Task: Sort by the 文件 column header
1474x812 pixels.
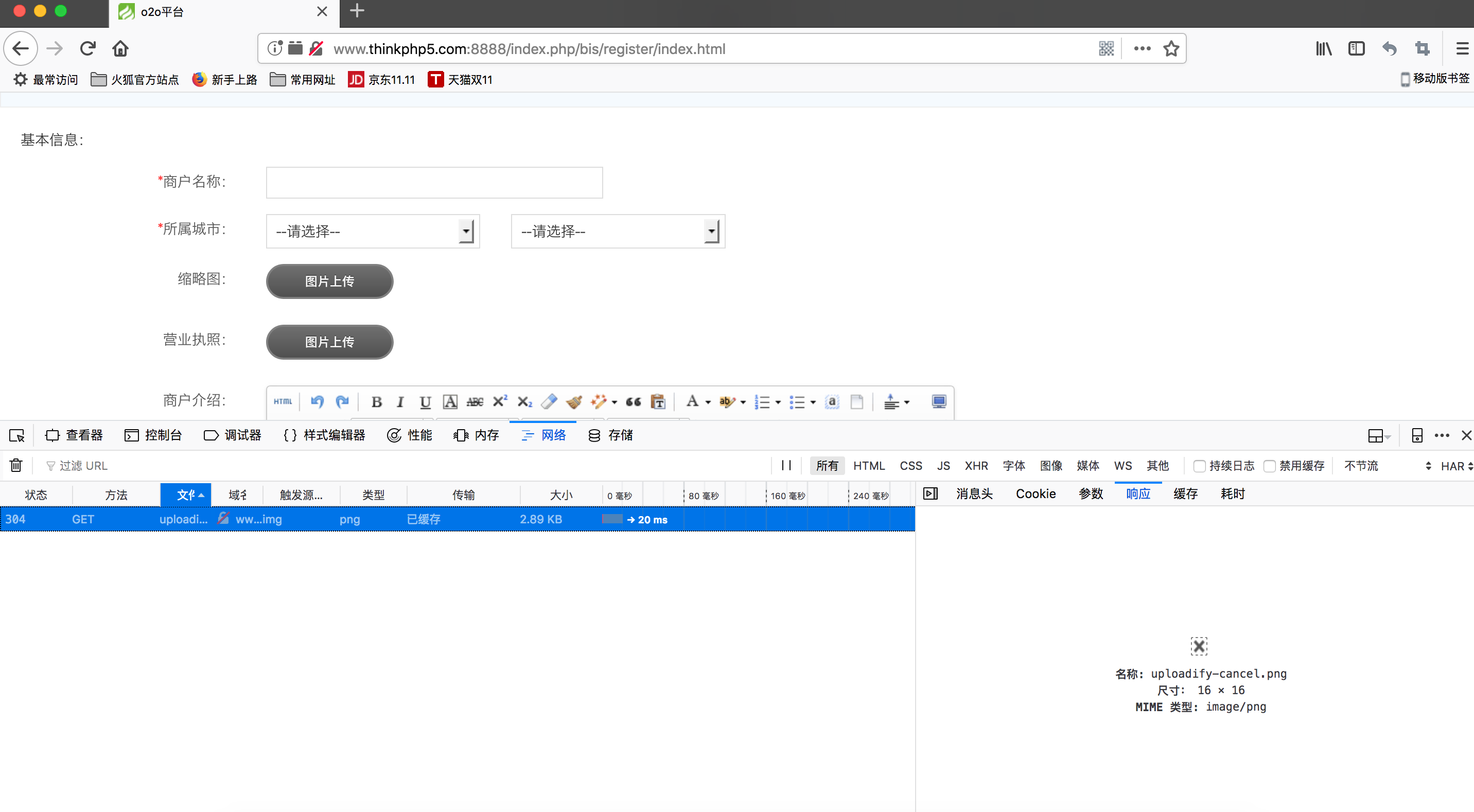Action: (x=185, y=495)
